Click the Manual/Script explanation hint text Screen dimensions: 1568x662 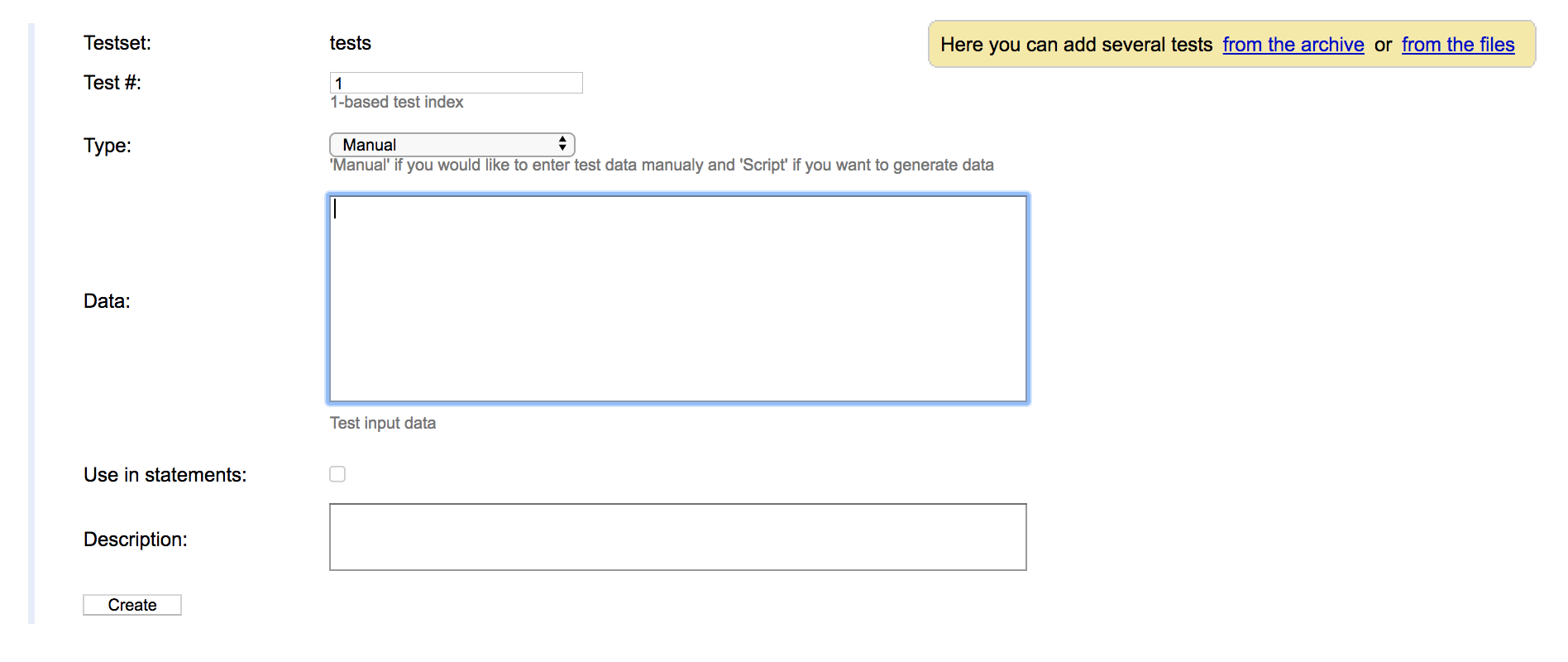(x=662, y=165)
